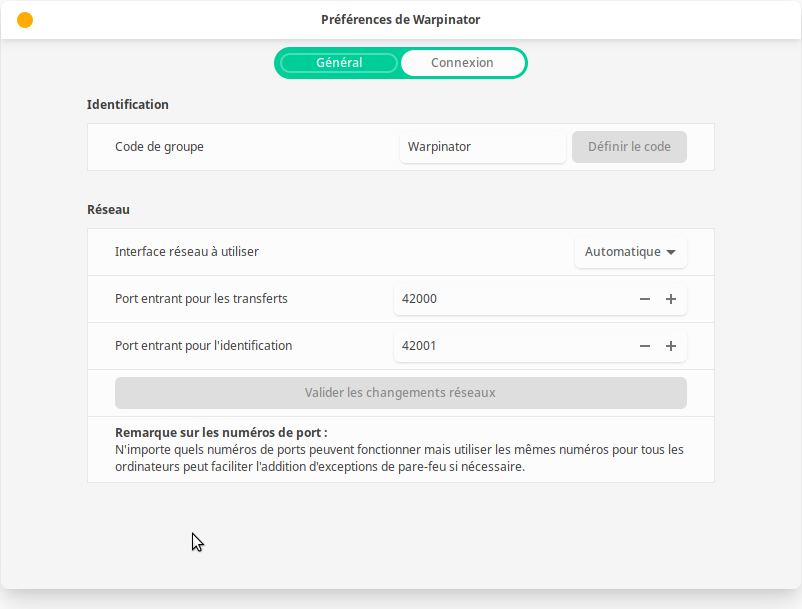Viewport: 802px width, 609px height.
Task: Close the window with the orange button
Action: tap(25, 20)
